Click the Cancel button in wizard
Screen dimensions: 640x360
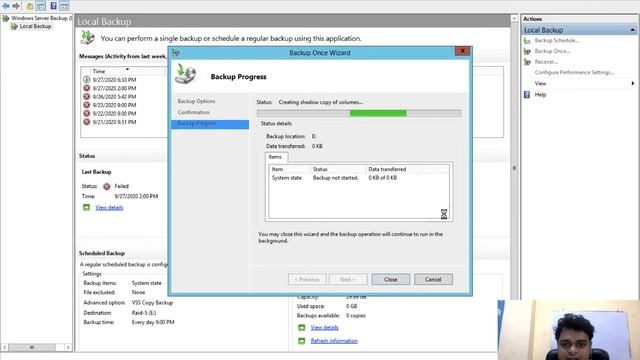point(433,280)
